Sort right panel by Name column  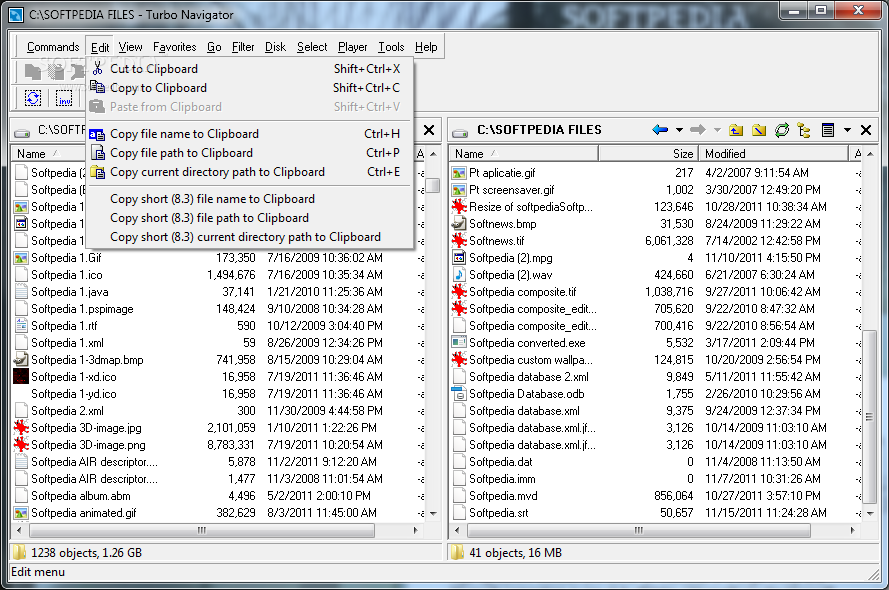pos(524,154)
